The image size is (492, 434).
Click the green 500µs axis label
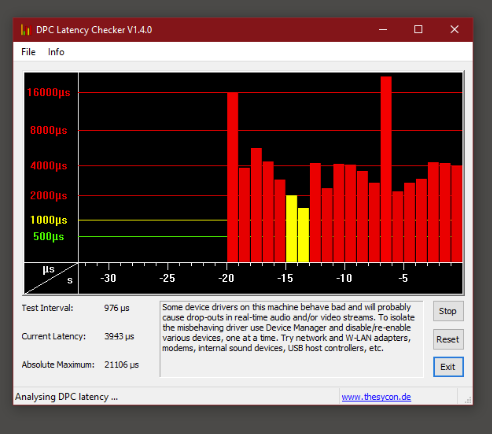point(49,236)
